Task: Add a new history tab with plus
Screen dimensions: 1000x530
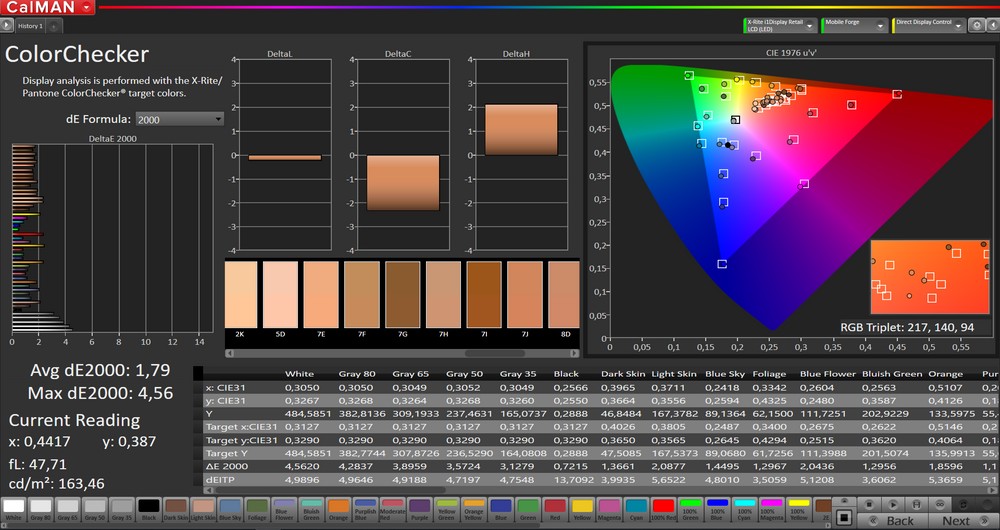Action: [54, 26]
